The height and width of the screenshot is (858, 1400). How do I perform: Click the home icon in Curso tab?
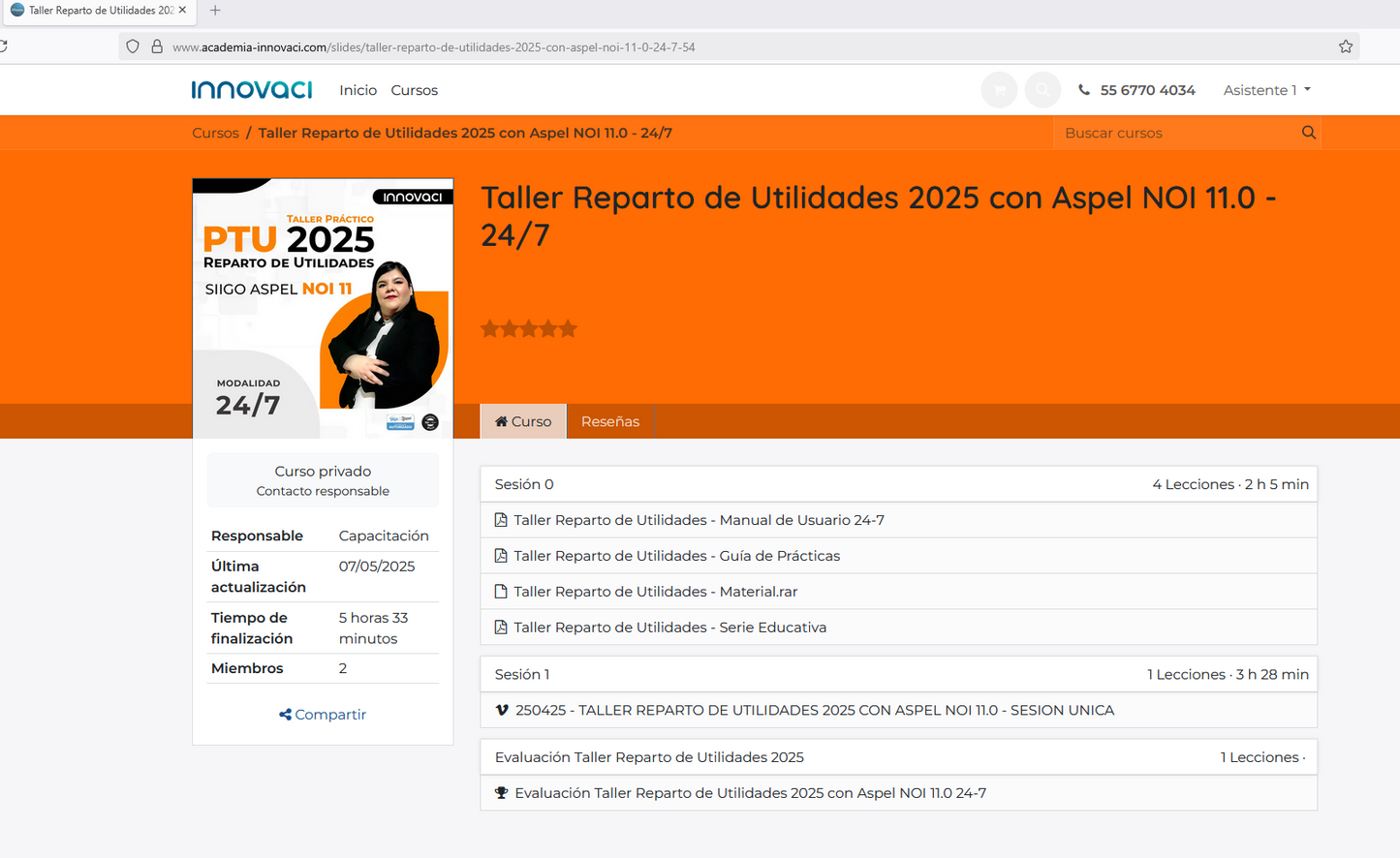point(501,421)
